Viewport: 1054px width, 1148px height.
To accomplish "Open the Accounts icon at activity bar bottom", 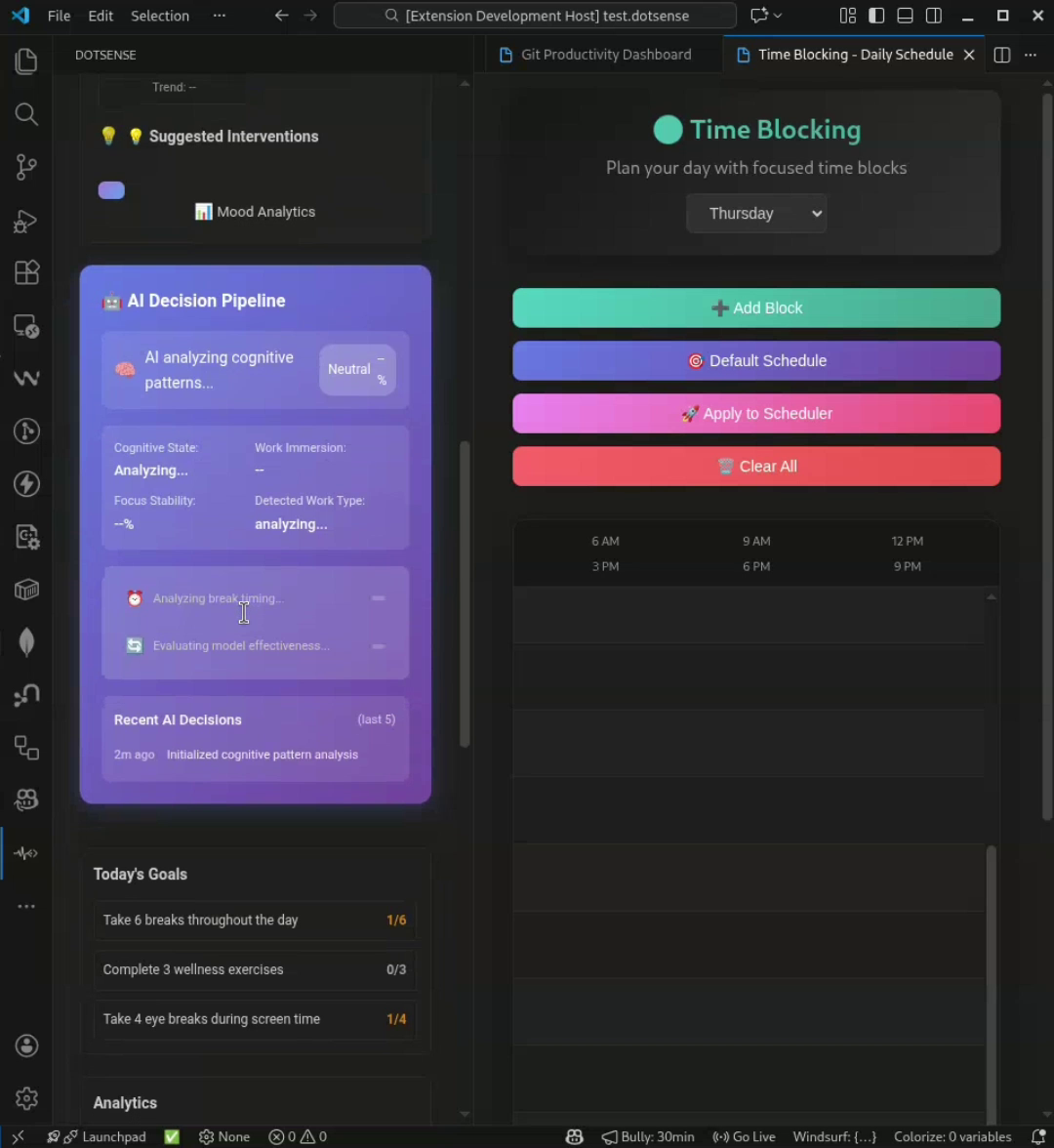I will pos(26,1045).
